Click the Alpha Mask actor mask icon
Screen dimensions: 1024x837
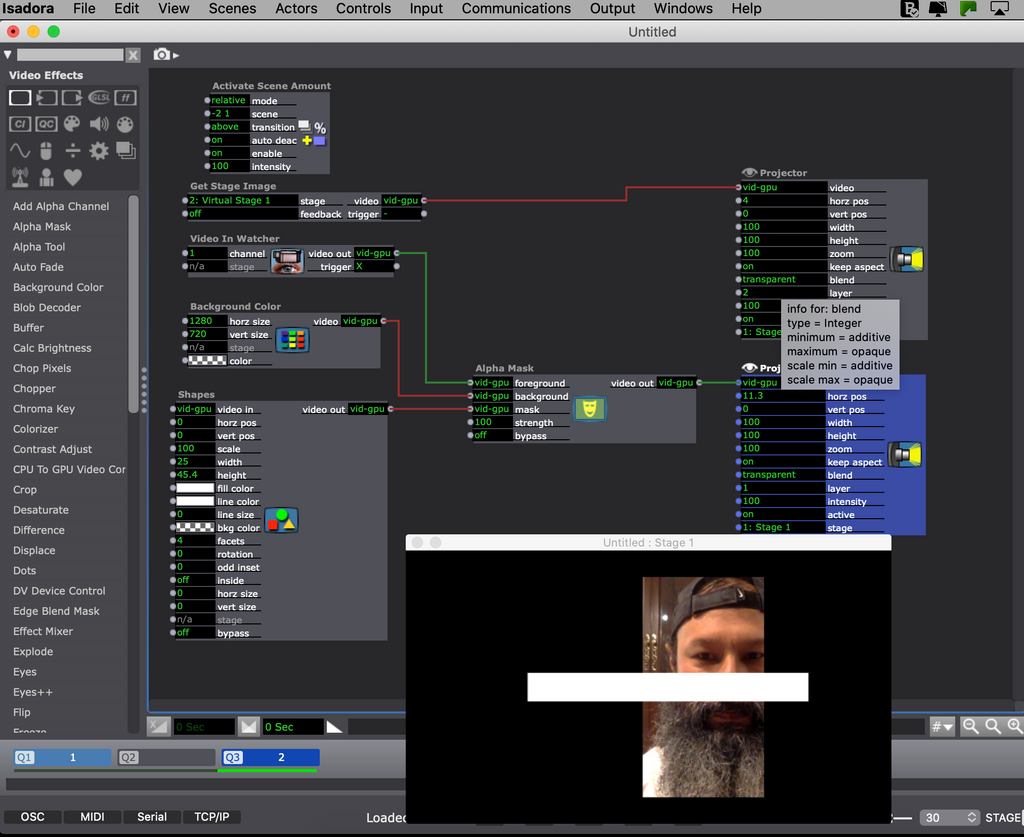(589, 408)
